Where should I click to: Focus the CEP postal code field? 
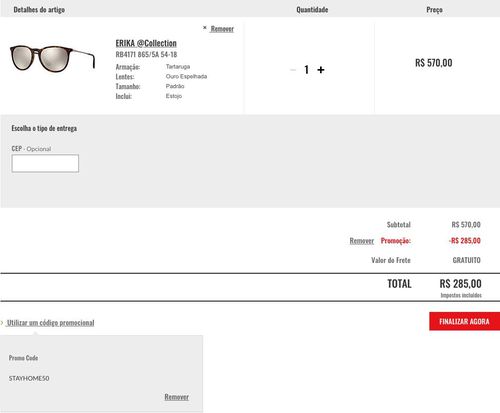click(45, 163)
